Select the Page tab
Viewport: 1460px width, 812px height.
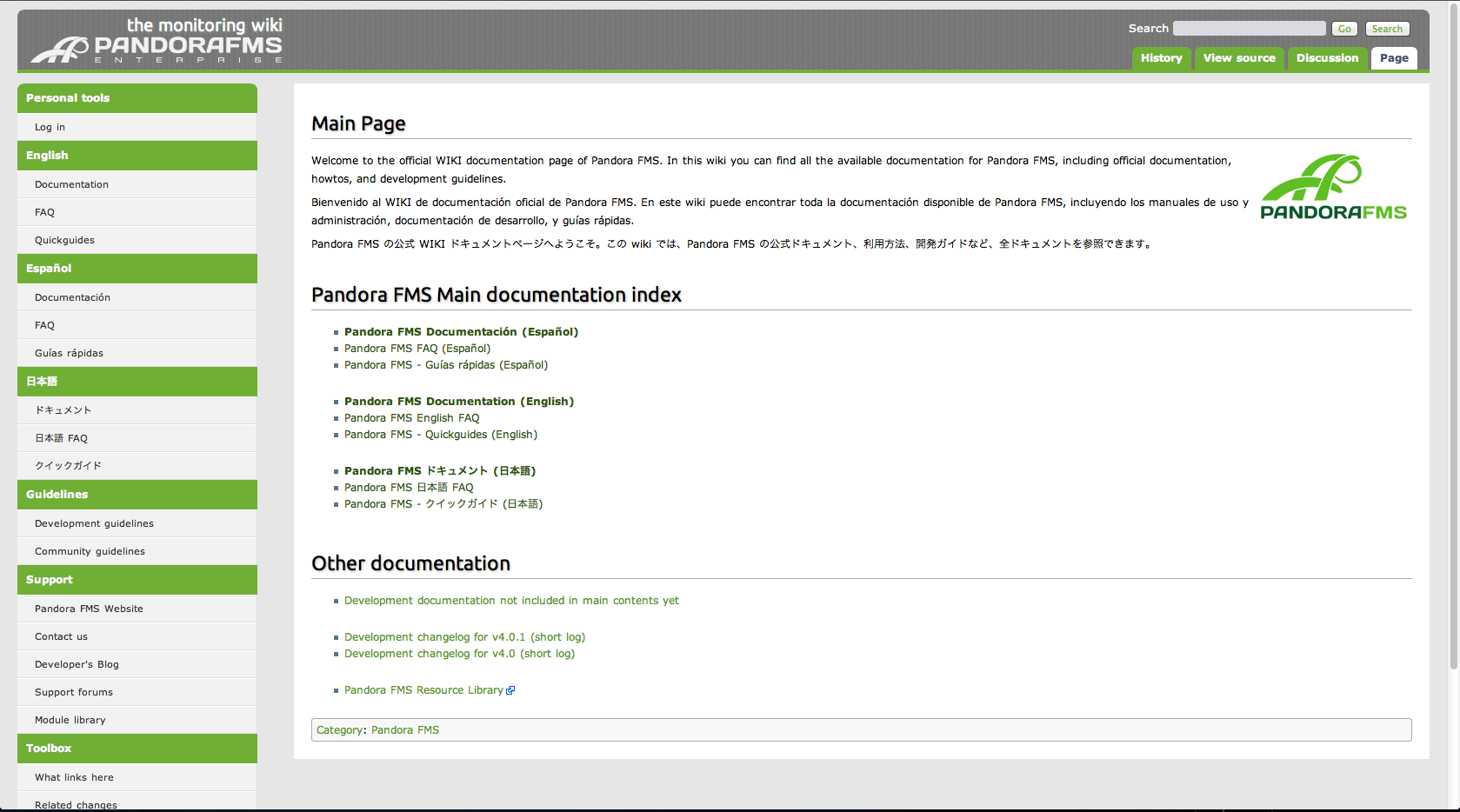tap(1394, 58)
